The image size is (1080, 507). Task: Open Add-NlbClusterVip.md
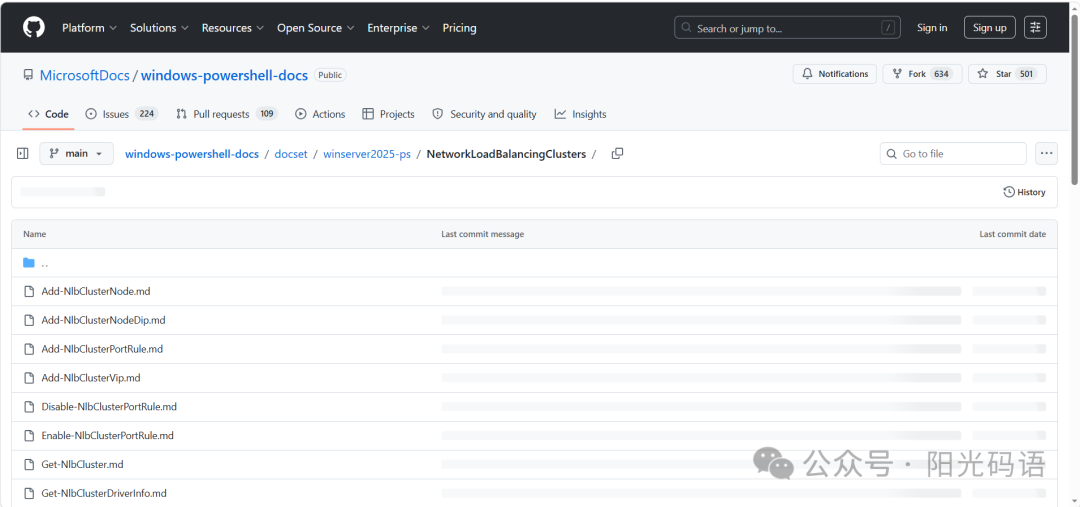tap(91, 378)
